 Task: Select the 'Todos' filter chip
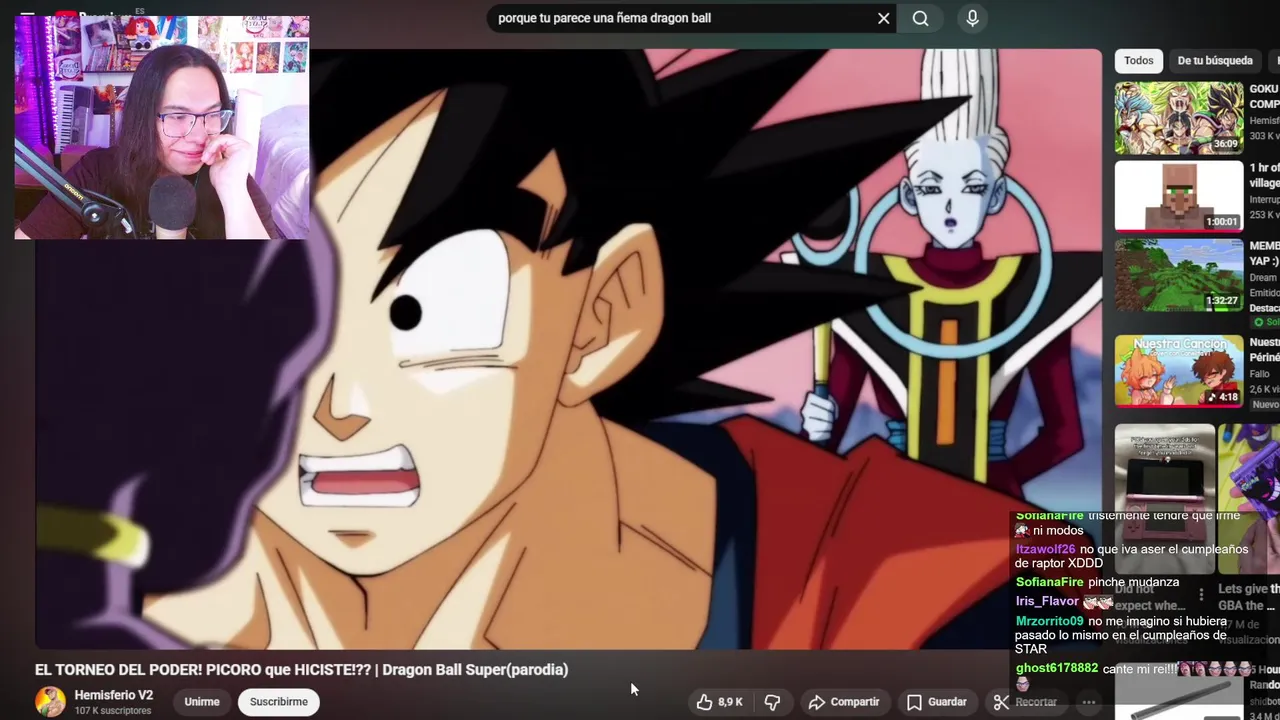pos(1138,61)
